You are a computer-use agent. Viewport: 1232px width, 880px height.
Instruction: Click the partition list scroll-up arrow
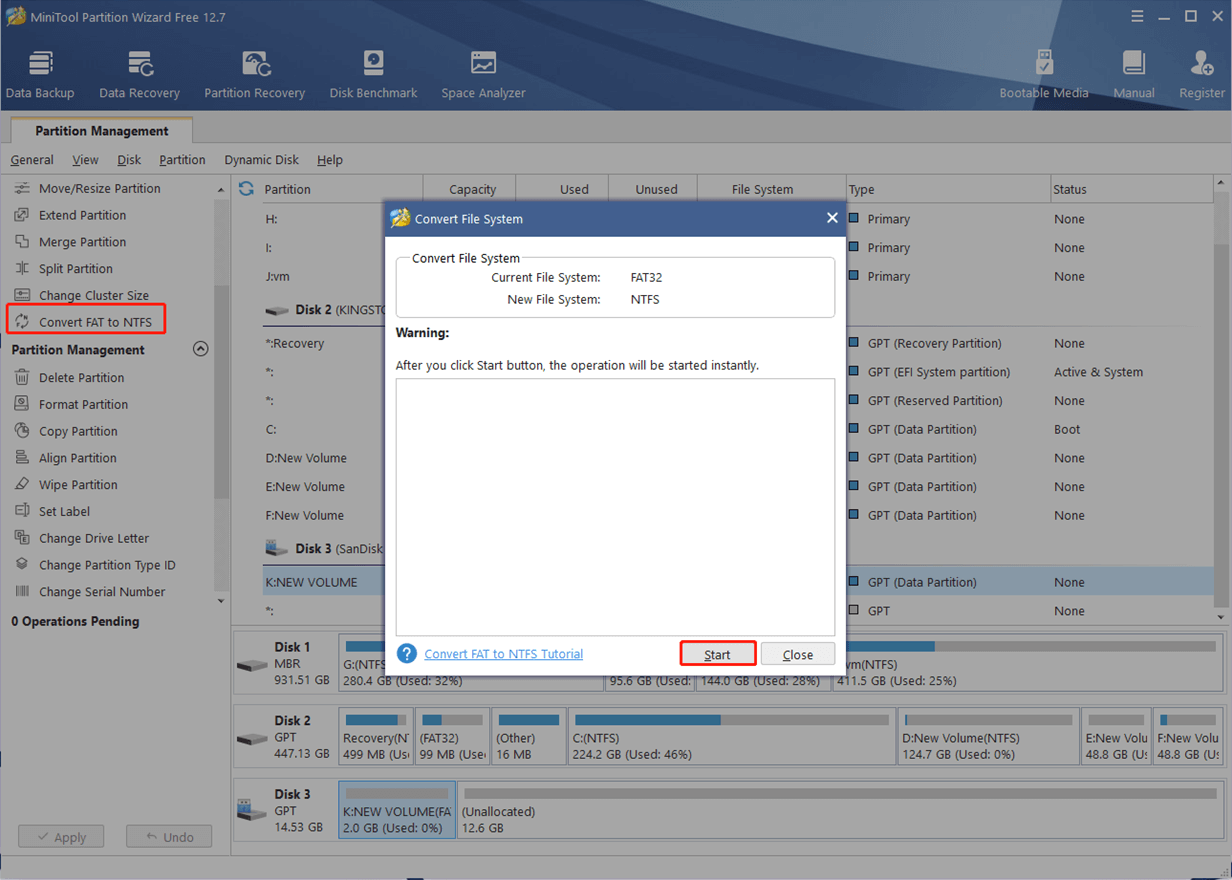point(1221,185)
